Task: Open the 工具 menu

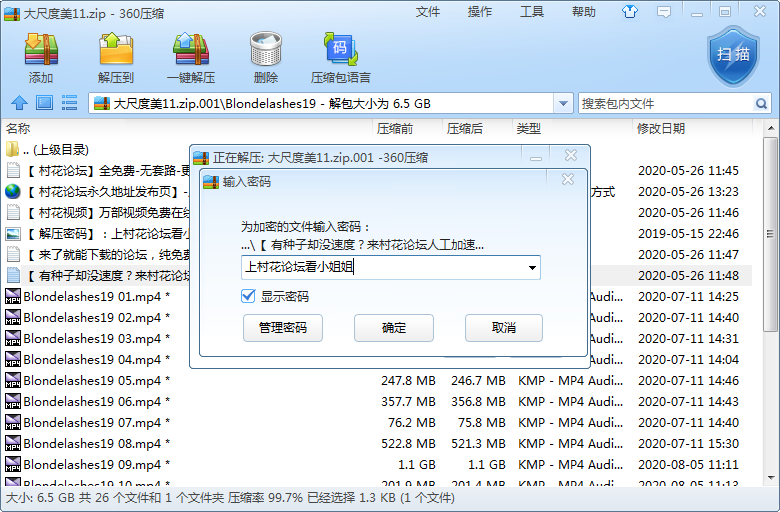Action: 532,11
